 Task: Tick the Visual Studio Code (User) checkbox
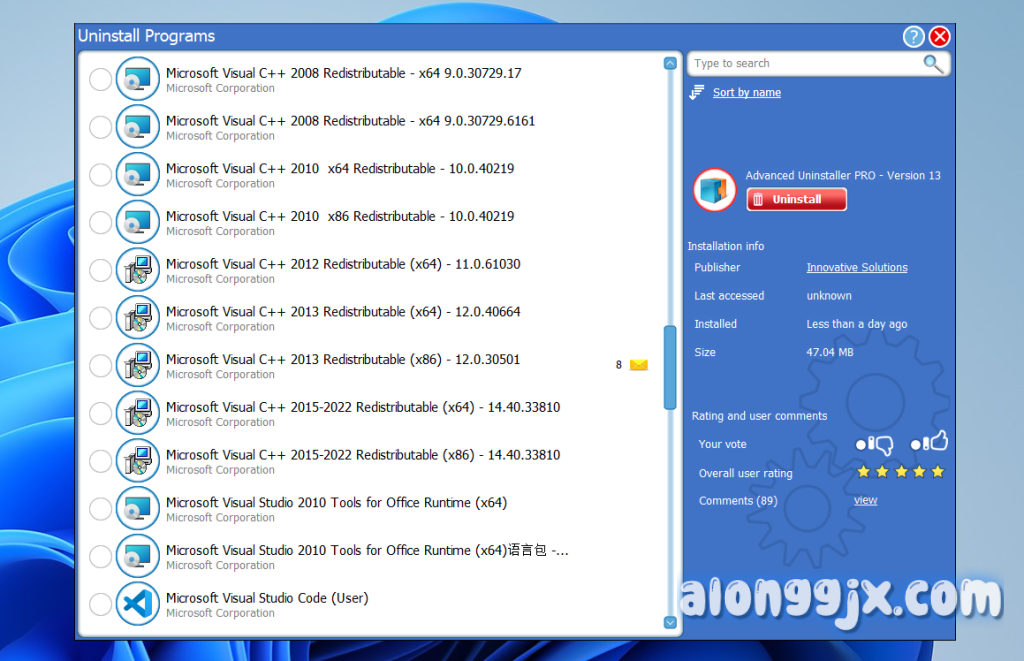pyautogui.click(x=101, y=604)
